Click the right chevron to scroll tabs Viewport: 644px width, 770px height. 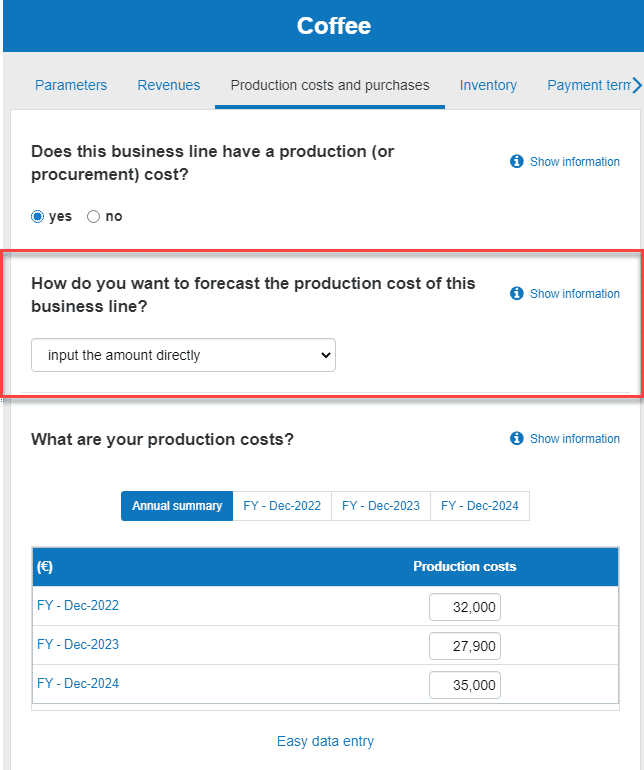click(637, 85)
